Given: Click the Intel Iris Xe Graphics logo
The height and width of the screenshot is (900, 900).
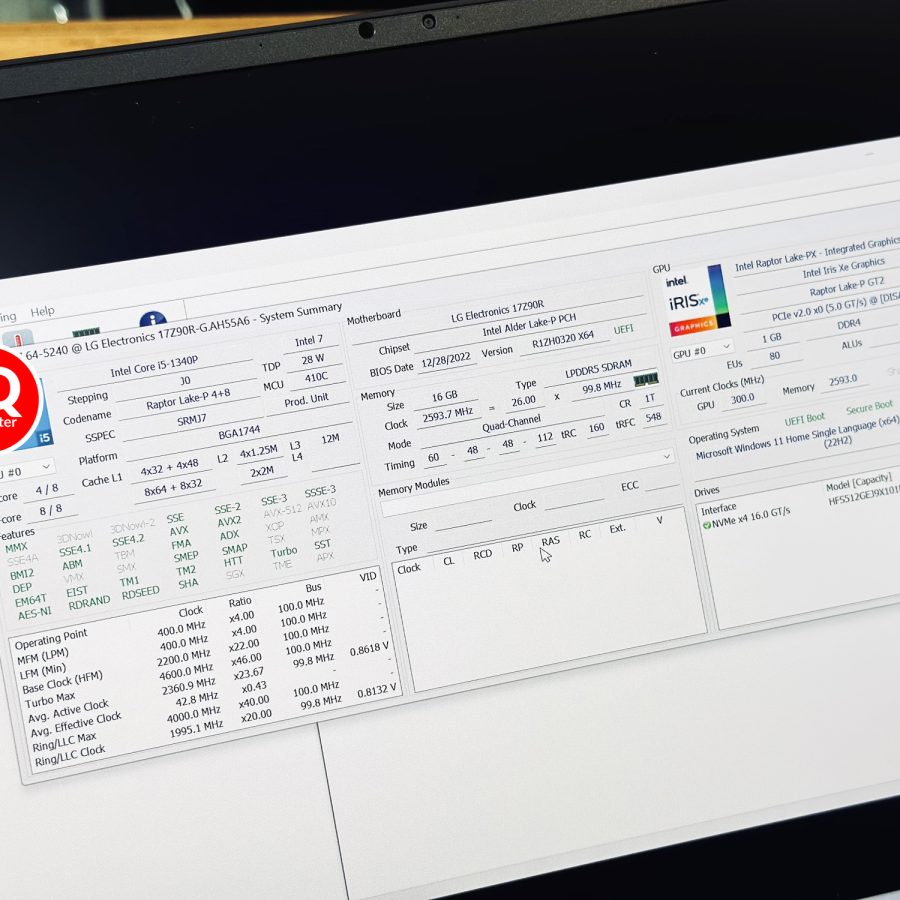Looking at the screenshot, I should coord(699,301).
